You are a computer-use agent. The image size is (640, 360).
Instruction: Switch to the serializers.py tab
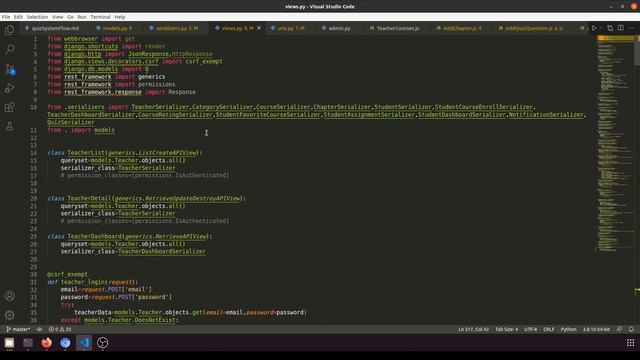(176, 28)
